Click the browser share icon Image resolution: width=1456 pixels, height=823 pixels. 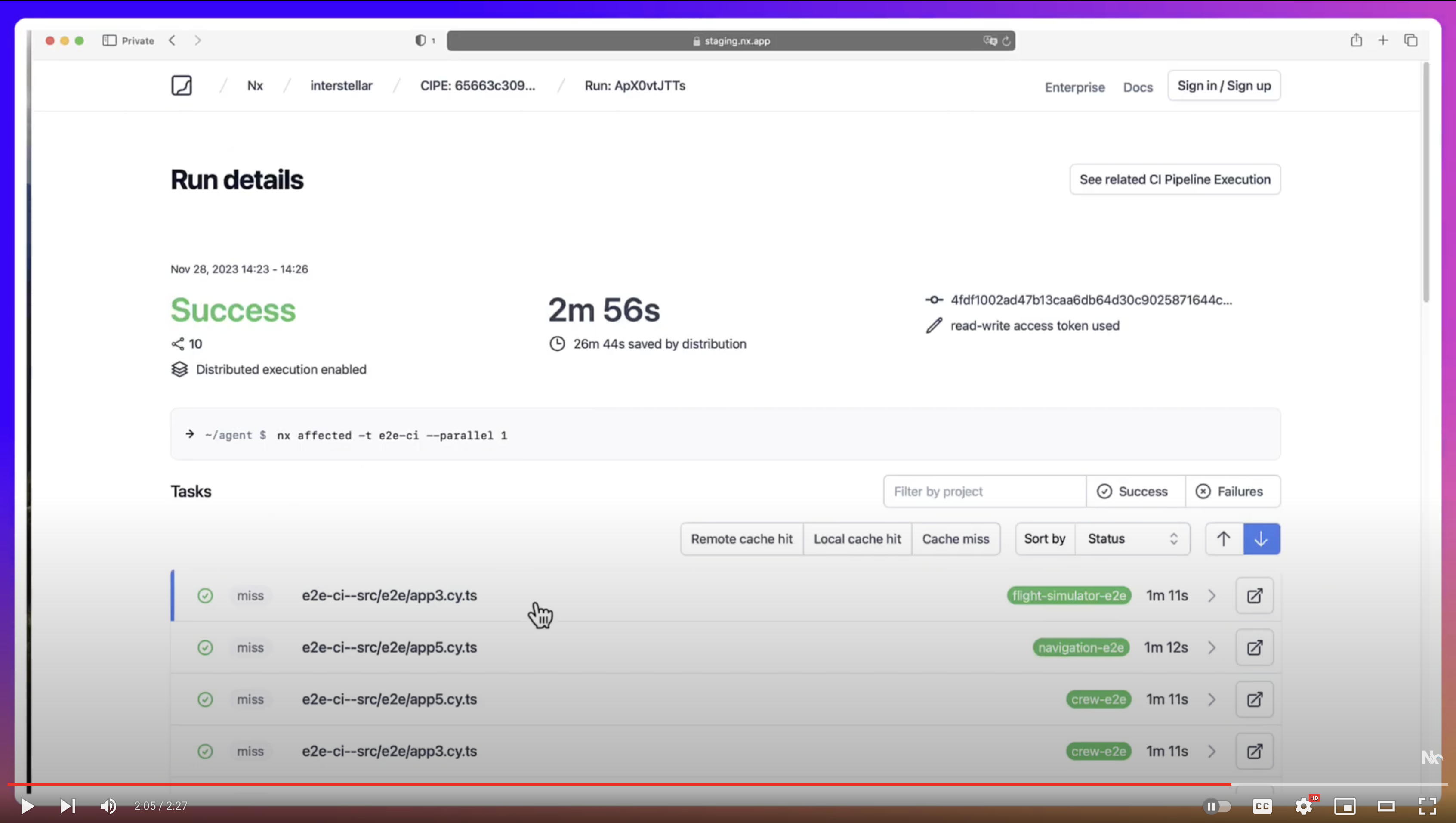point(1356,40)
